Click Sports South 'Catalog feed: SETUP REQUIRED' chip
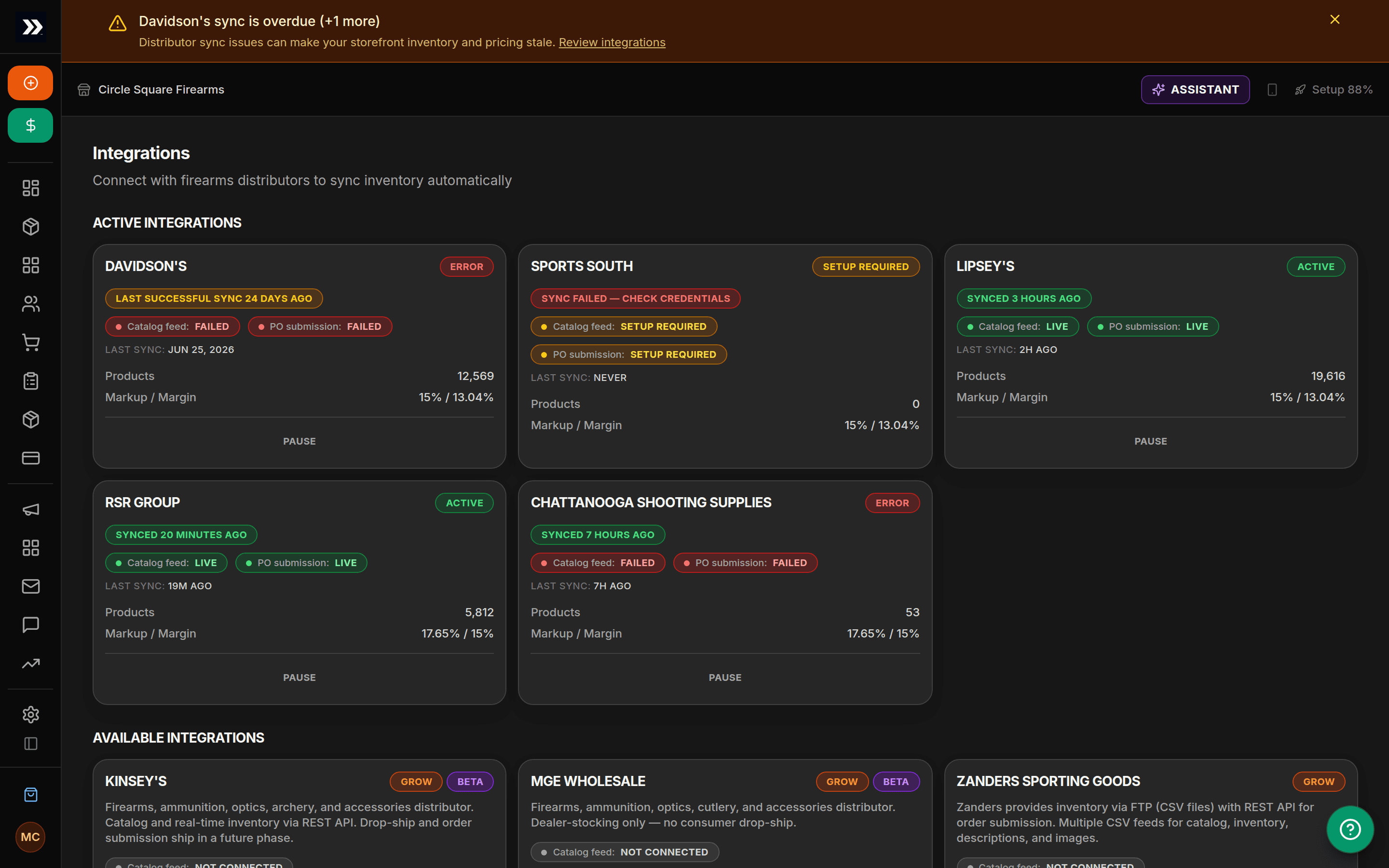Image resolution: width=1389 pixels, height=868 pixels. click(x=624, y=326)
